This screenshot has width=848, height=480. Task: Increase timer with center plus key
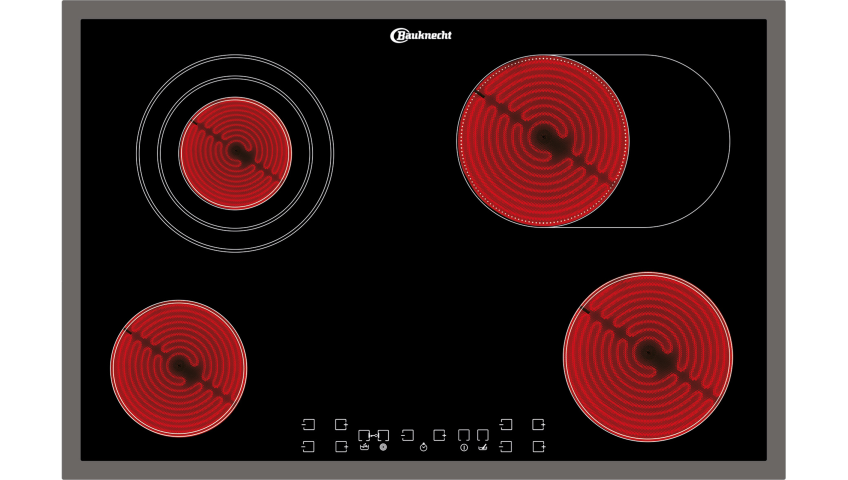coord(440,435)
